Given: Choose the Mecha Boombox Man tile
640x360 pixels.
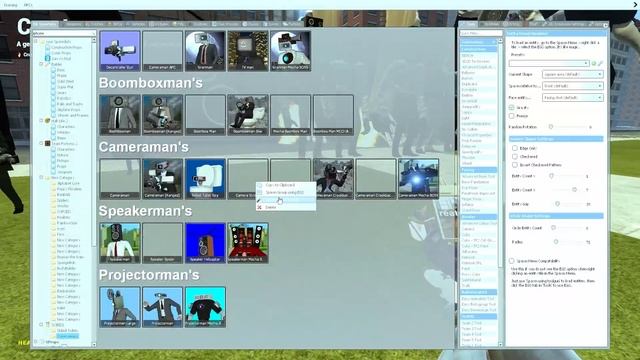Looking at the screenshot, I should (x=291, y=115).
